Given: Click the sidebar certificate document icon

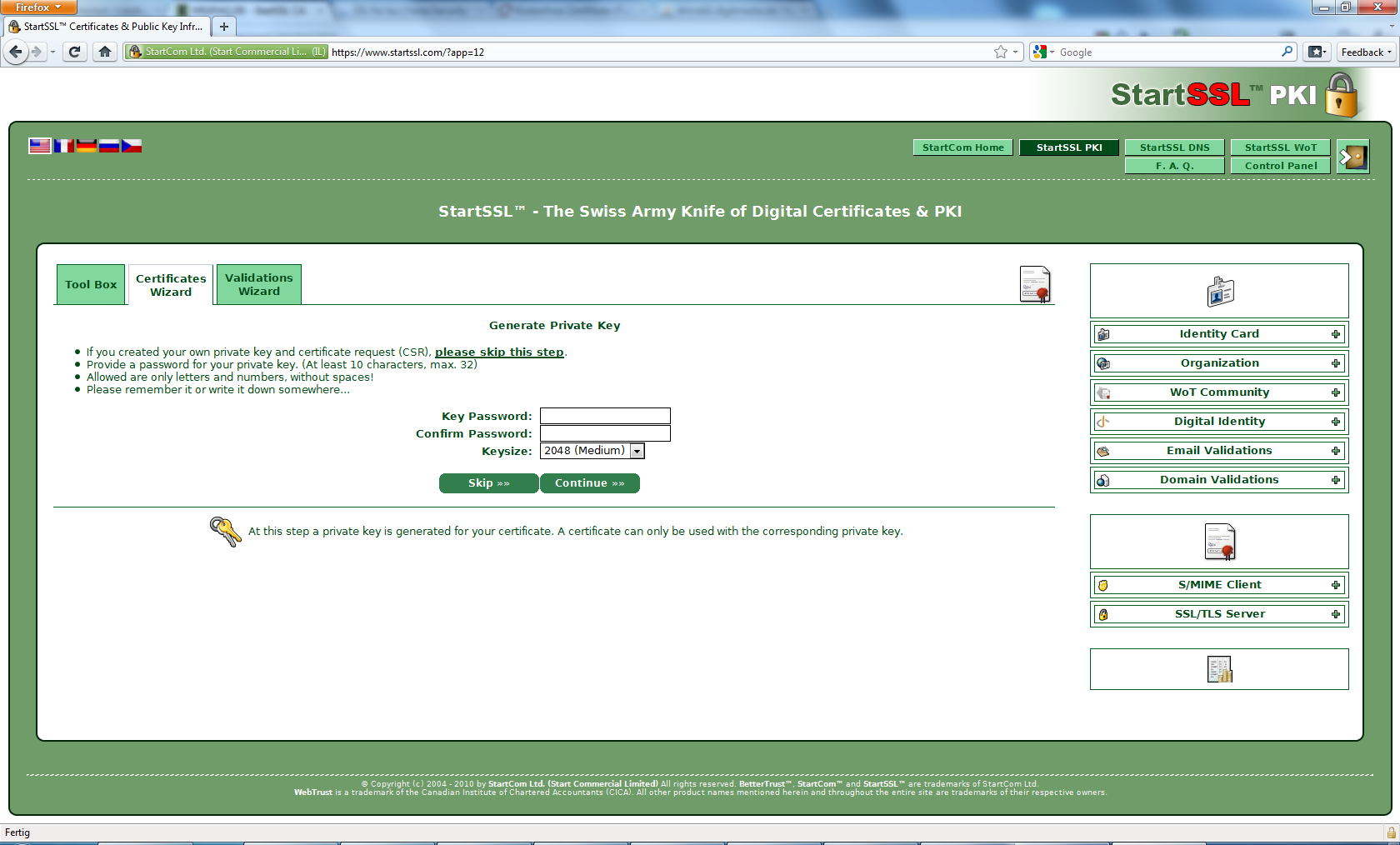Looking at the screenshot, I should click(x=1220, y=542).
